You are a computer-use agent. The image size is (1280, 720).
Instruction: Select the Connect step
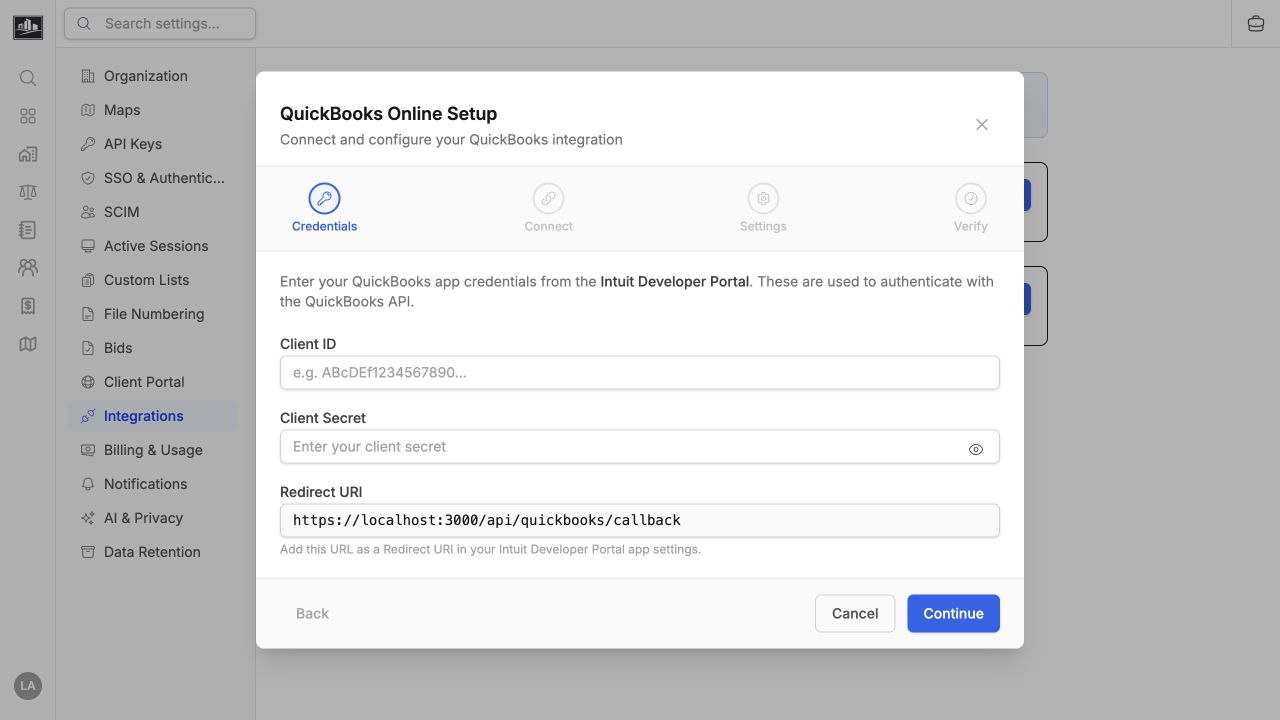coord(548,208)
